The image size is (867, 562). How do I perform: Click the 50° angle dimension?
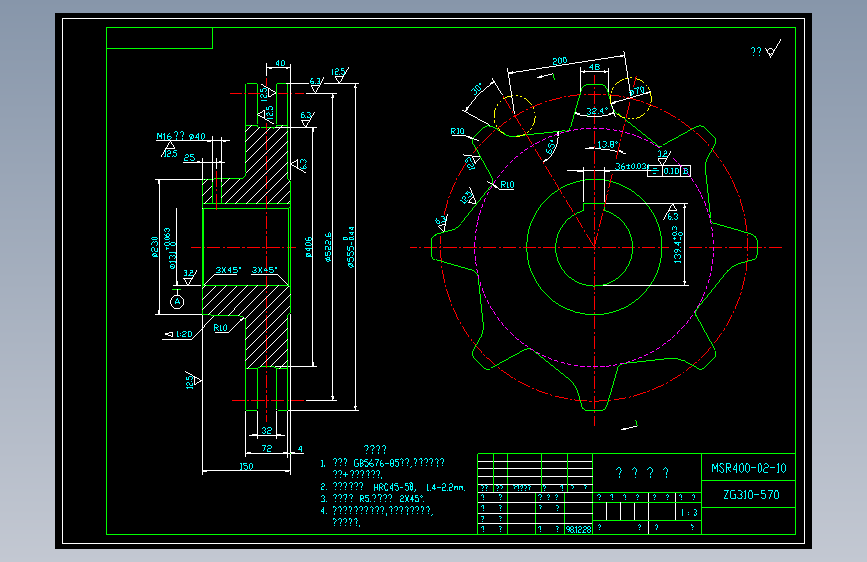[551, 146]
